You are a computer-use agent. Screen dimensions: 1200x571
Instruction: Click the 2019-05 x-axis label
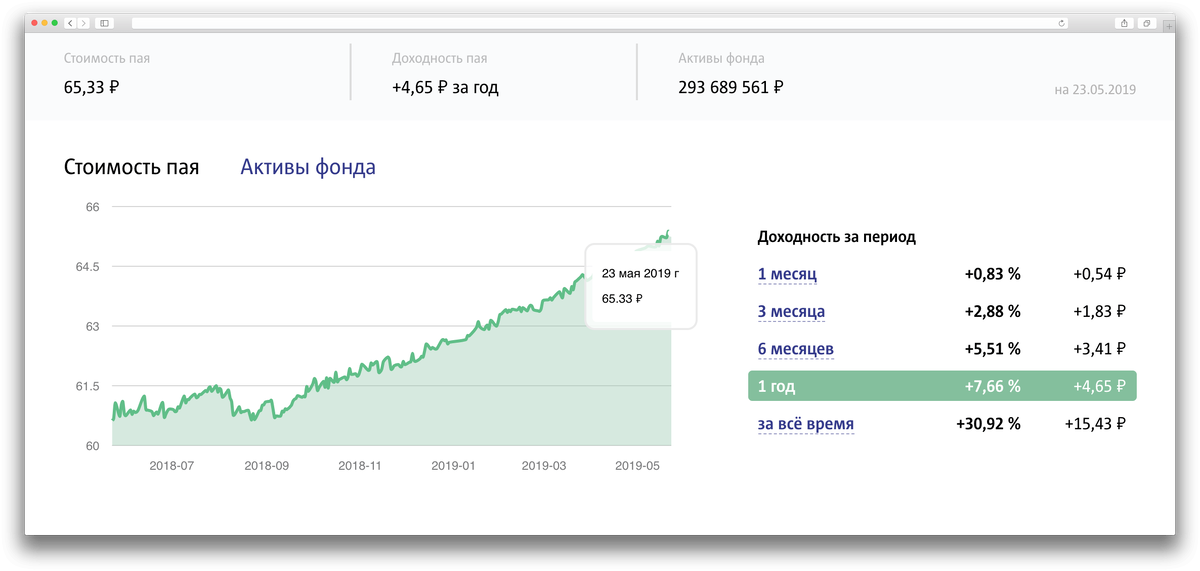click(x=638, y=465)
